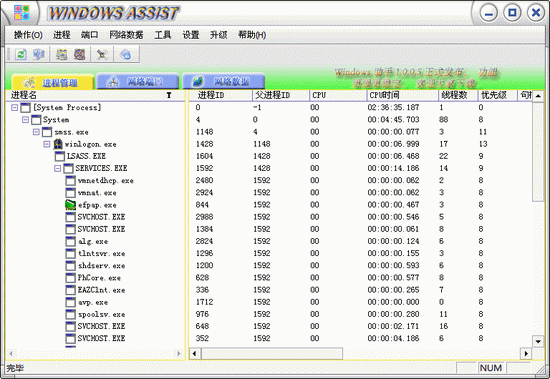Click the 网络数据 tab globe icon
The height and width of the screenshot is (379, 550).
tap(198, 82)
